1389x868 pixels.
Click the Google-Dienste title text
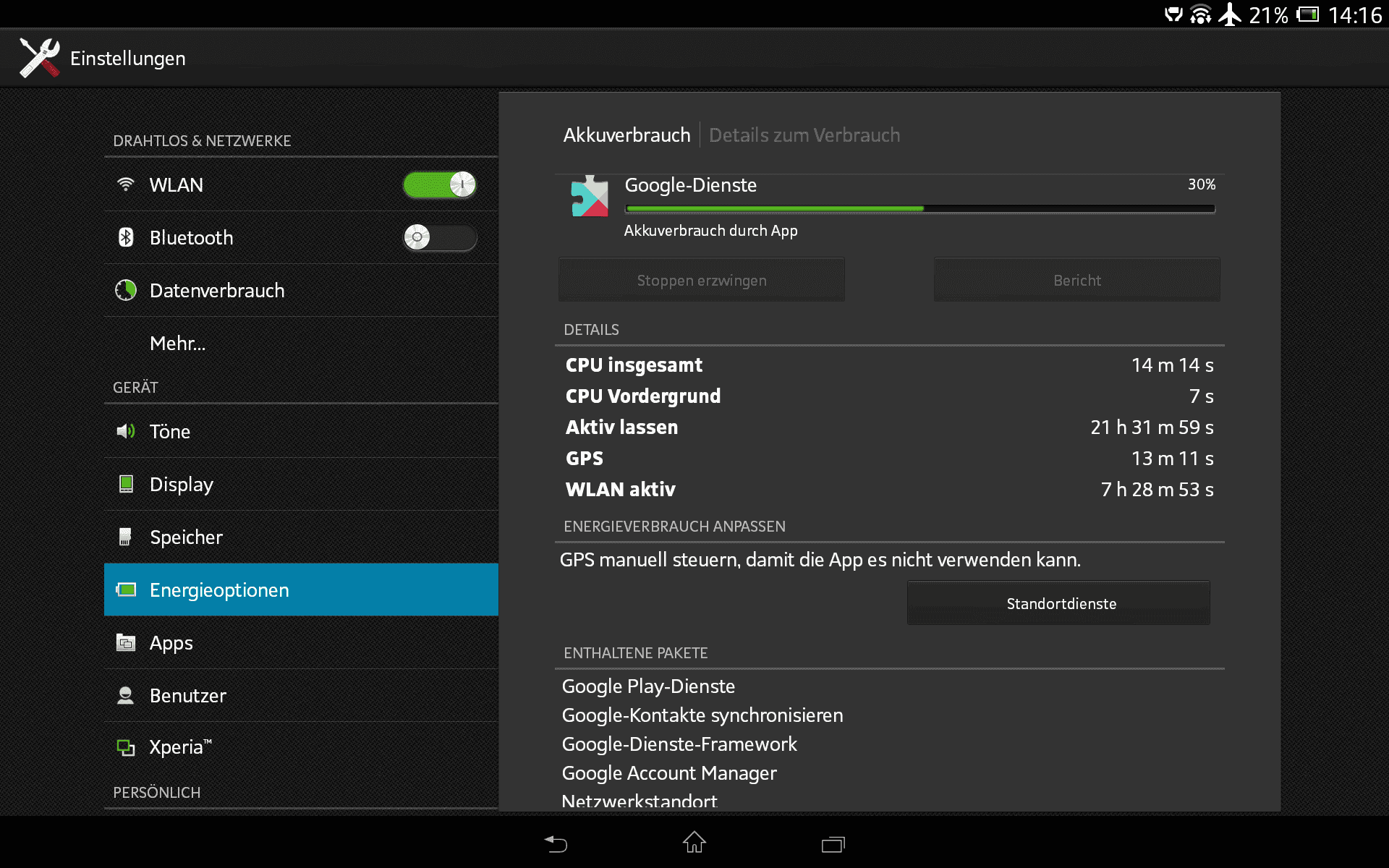(x=691, y=185)
